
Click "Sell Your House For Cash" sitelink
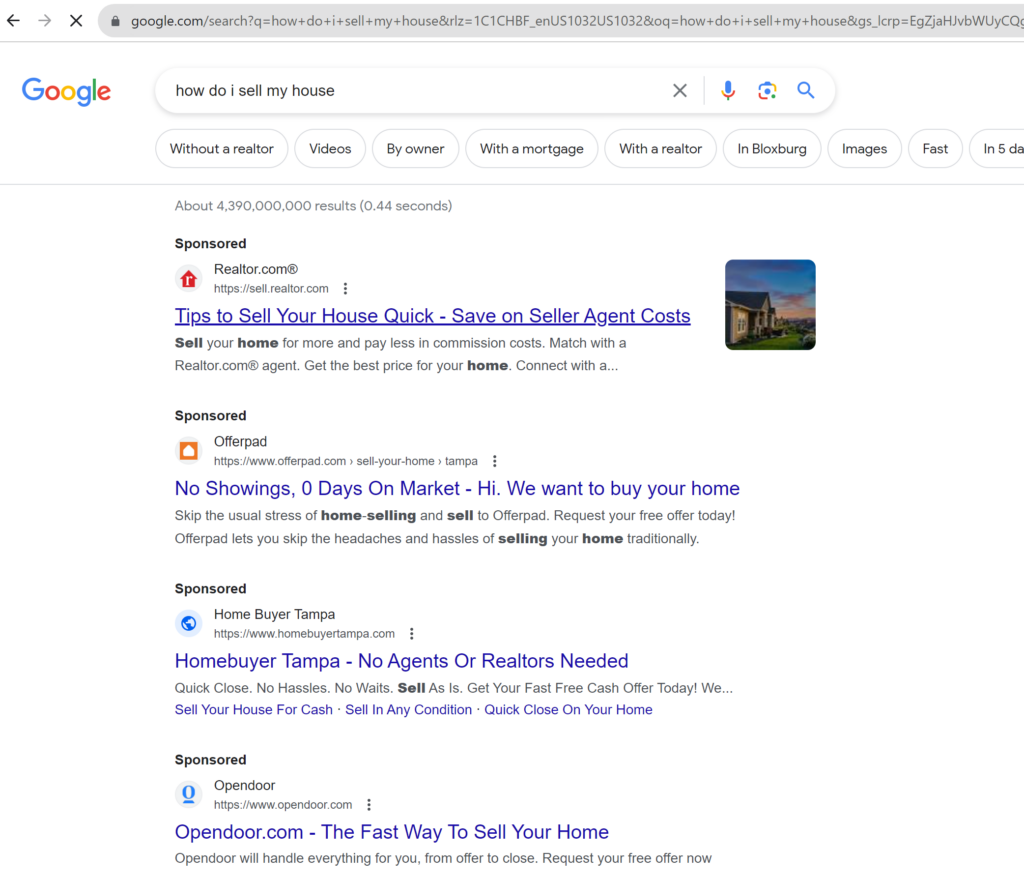click(253, 710)
